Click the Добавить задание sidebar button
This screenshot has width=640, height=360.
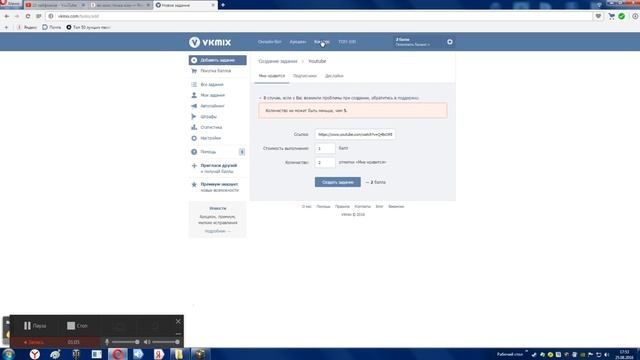218,60
